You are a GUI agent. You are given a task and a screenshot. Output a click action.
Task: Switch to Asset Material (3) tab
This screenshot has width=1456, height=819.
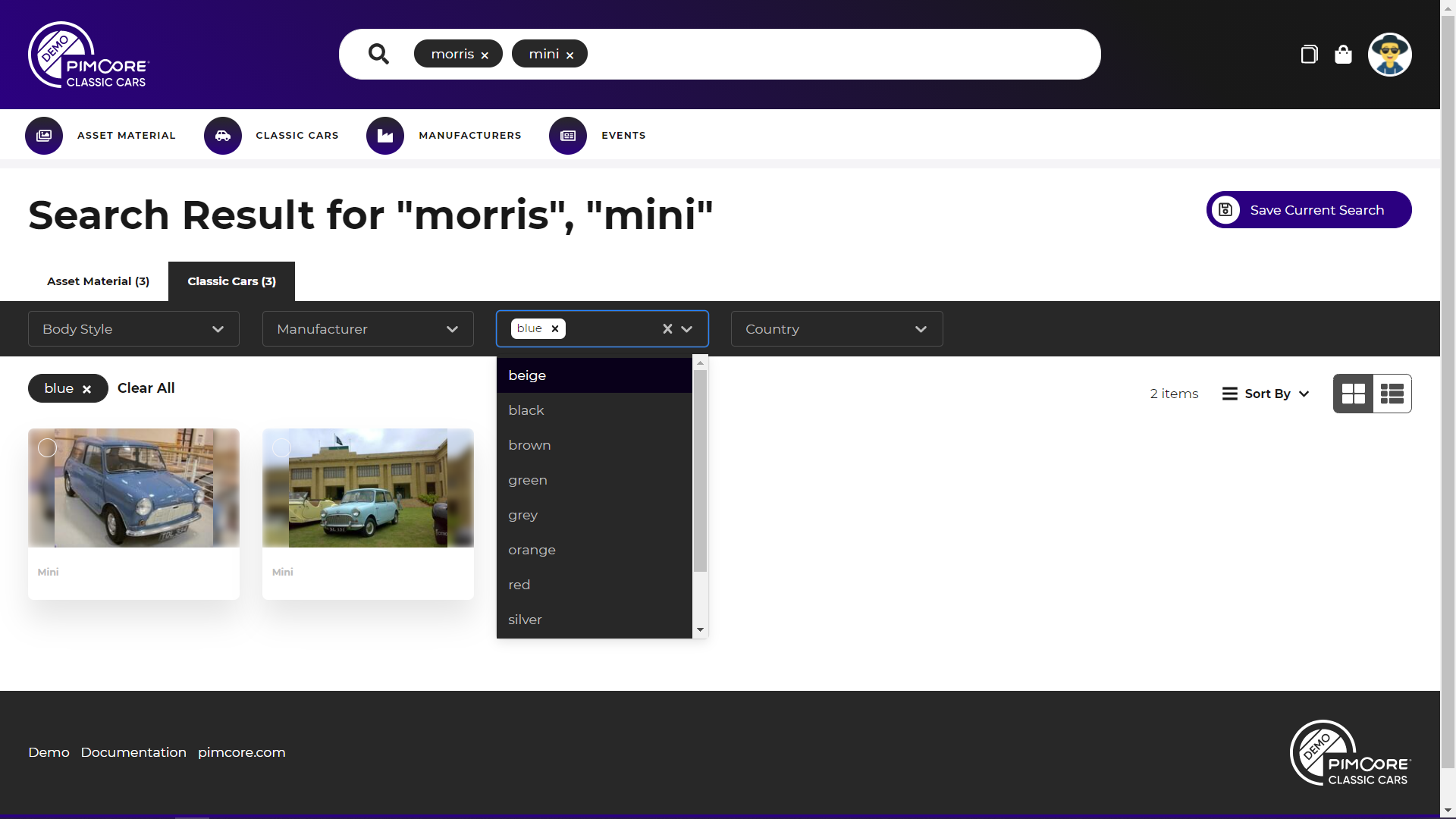(99, 281)
